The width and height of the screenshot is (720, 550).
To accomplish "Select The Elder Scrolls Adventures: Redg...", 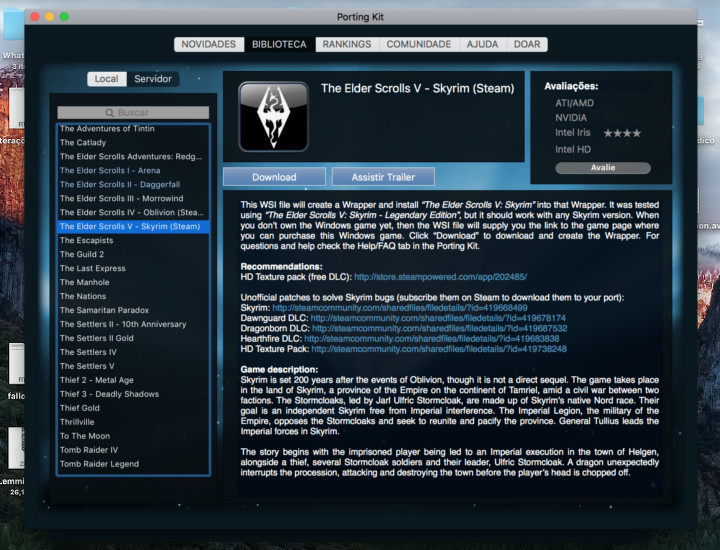I will (x=133, y=157).
